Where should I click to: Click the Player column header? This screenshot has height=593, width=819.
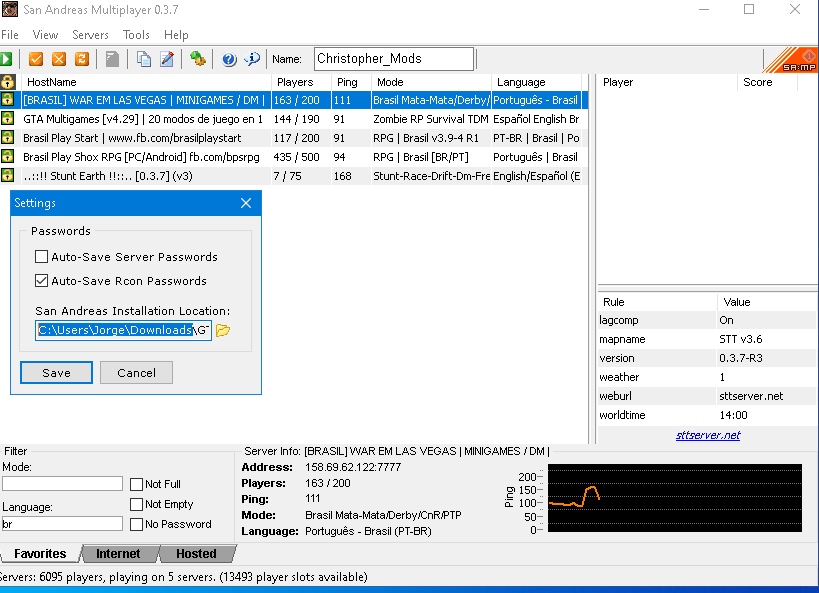tap(668, 82)
